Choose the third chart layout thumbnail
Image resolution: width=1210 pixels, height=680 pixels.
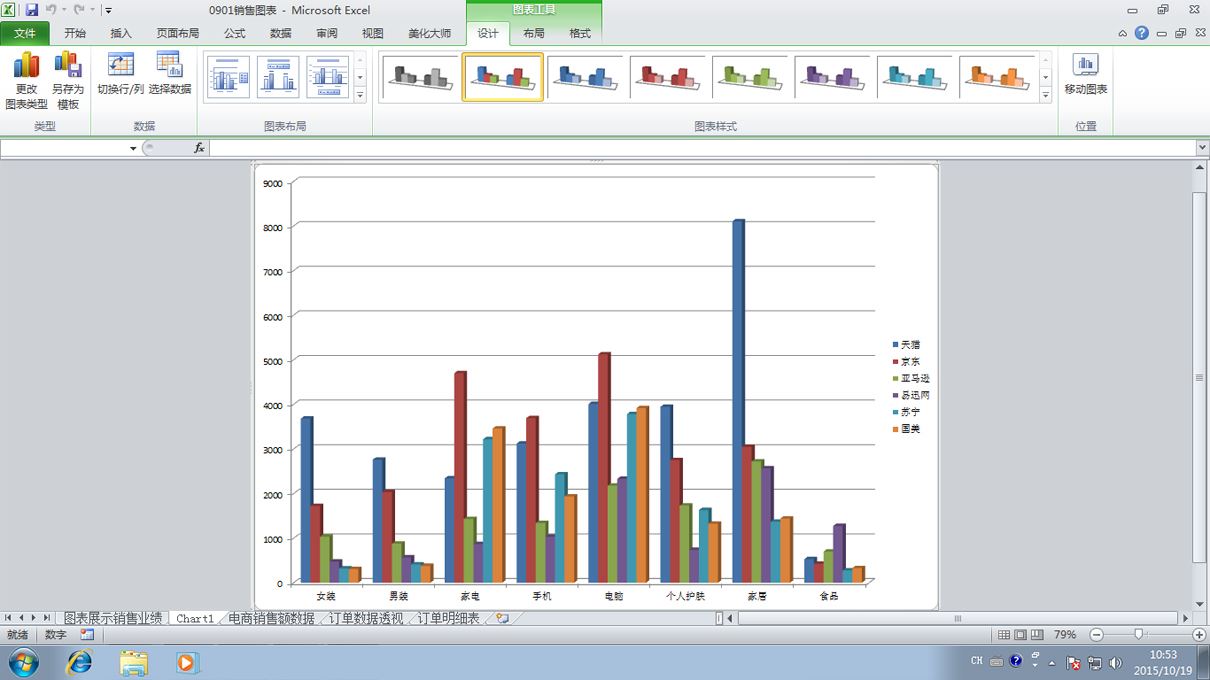(328, 77)
